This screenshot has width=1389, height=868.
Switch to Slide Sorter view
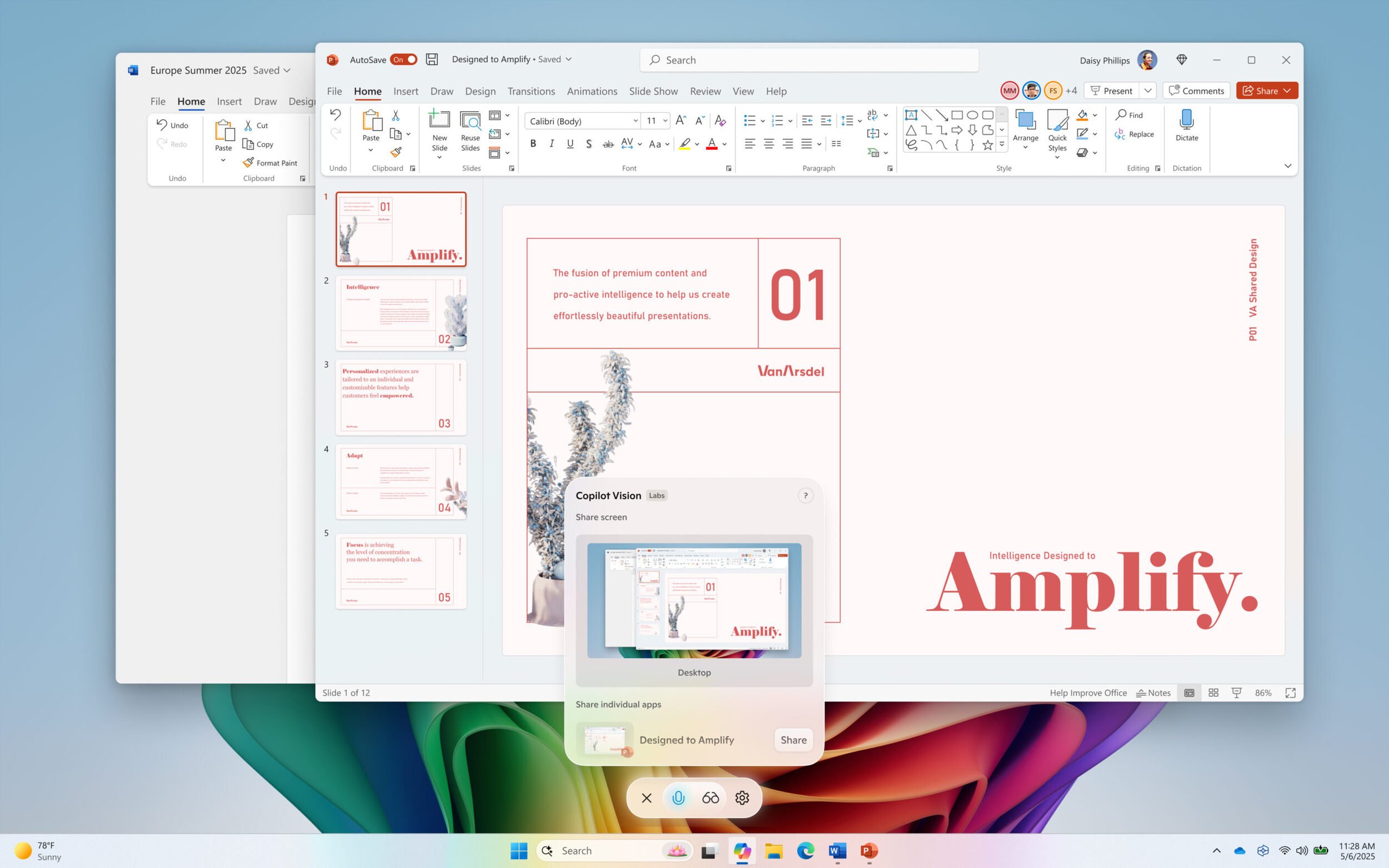pyautogui.click(x=1213, y=693)
